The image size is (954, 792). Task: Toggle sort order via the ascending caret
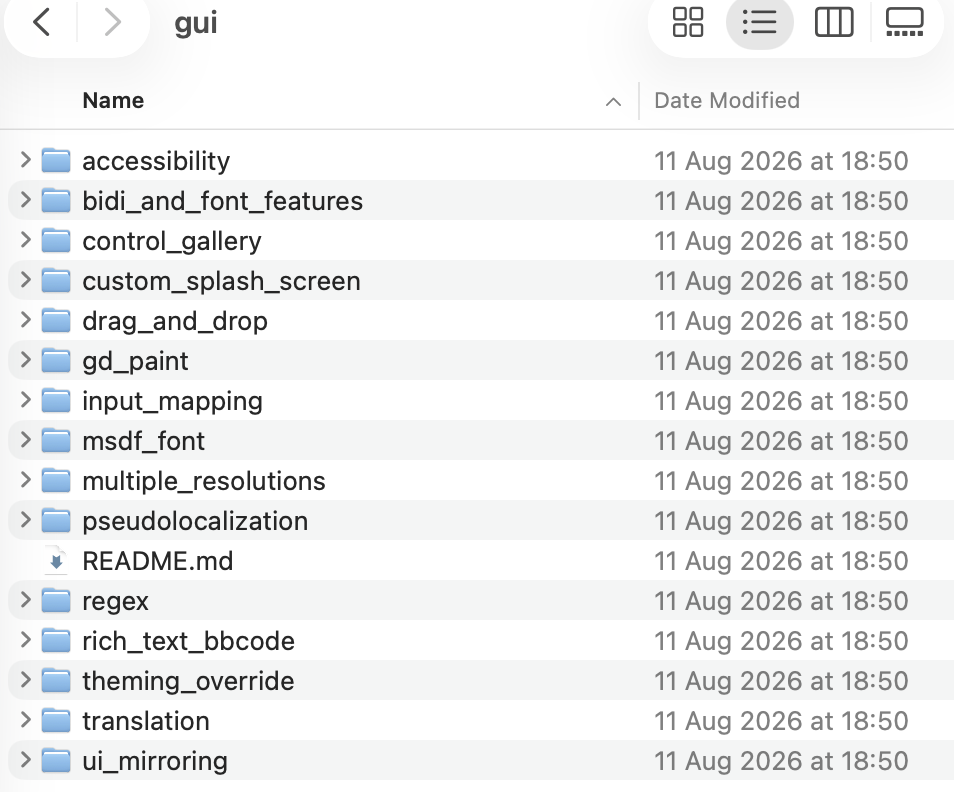(x=613, y=102)
